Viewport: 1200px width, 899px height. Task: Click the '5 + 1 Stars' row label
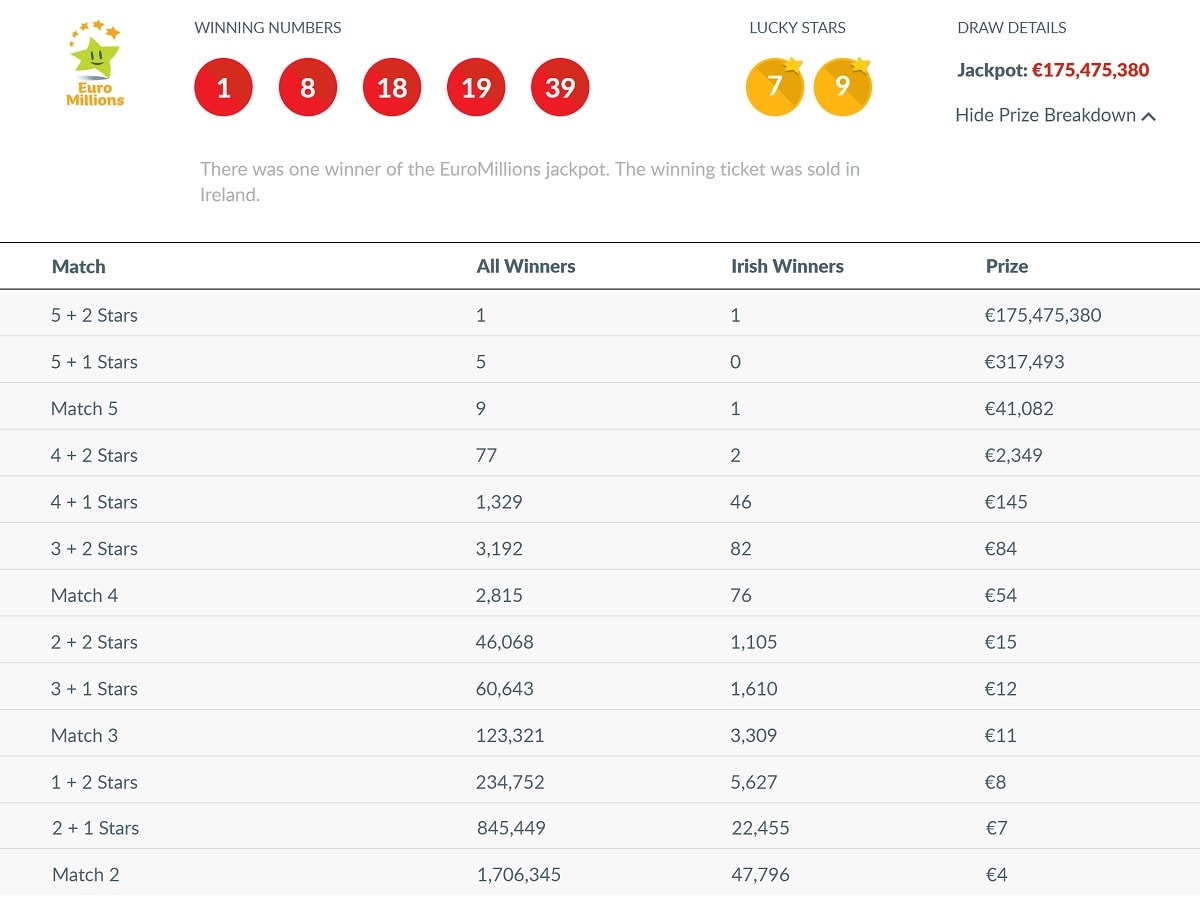(x=94, y=362)
